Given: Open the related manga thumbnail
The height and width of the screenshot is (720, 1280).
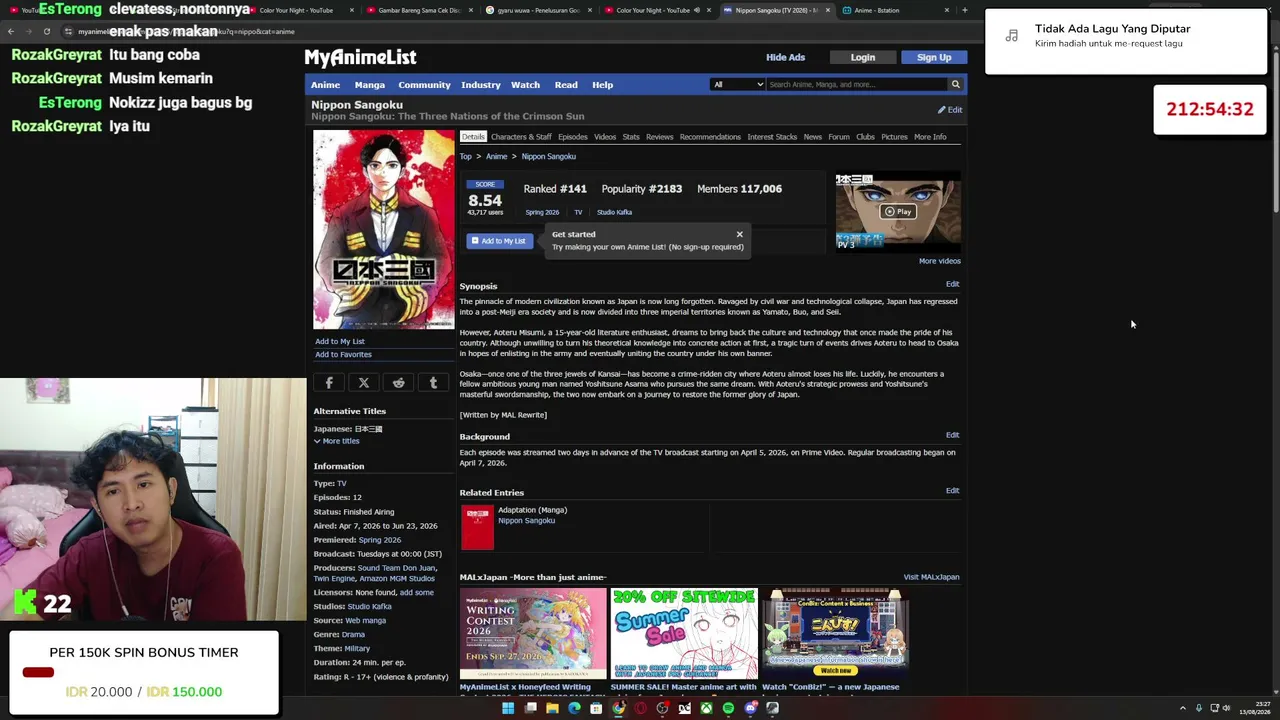Looking at the screenshot, I should [x=477, y=527].
